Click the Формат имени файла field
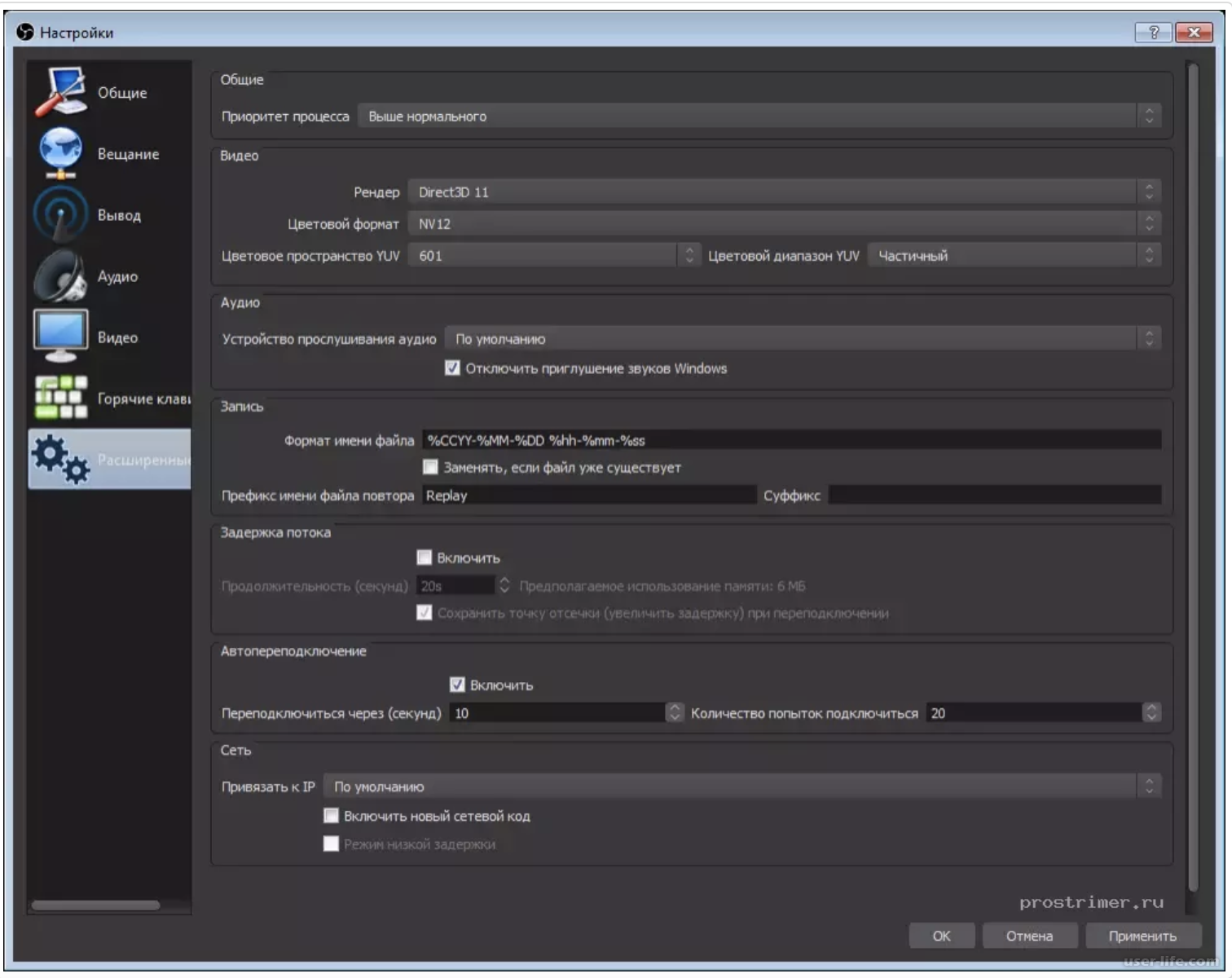This screenshot has height=978, width=1232. tap(791, 440)
